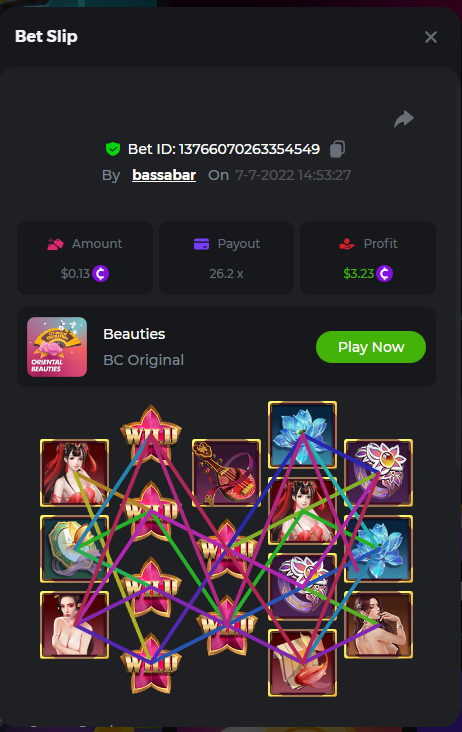Click the Amount chips icon
This screenshot has height=732, width=462.
[56, 244]
